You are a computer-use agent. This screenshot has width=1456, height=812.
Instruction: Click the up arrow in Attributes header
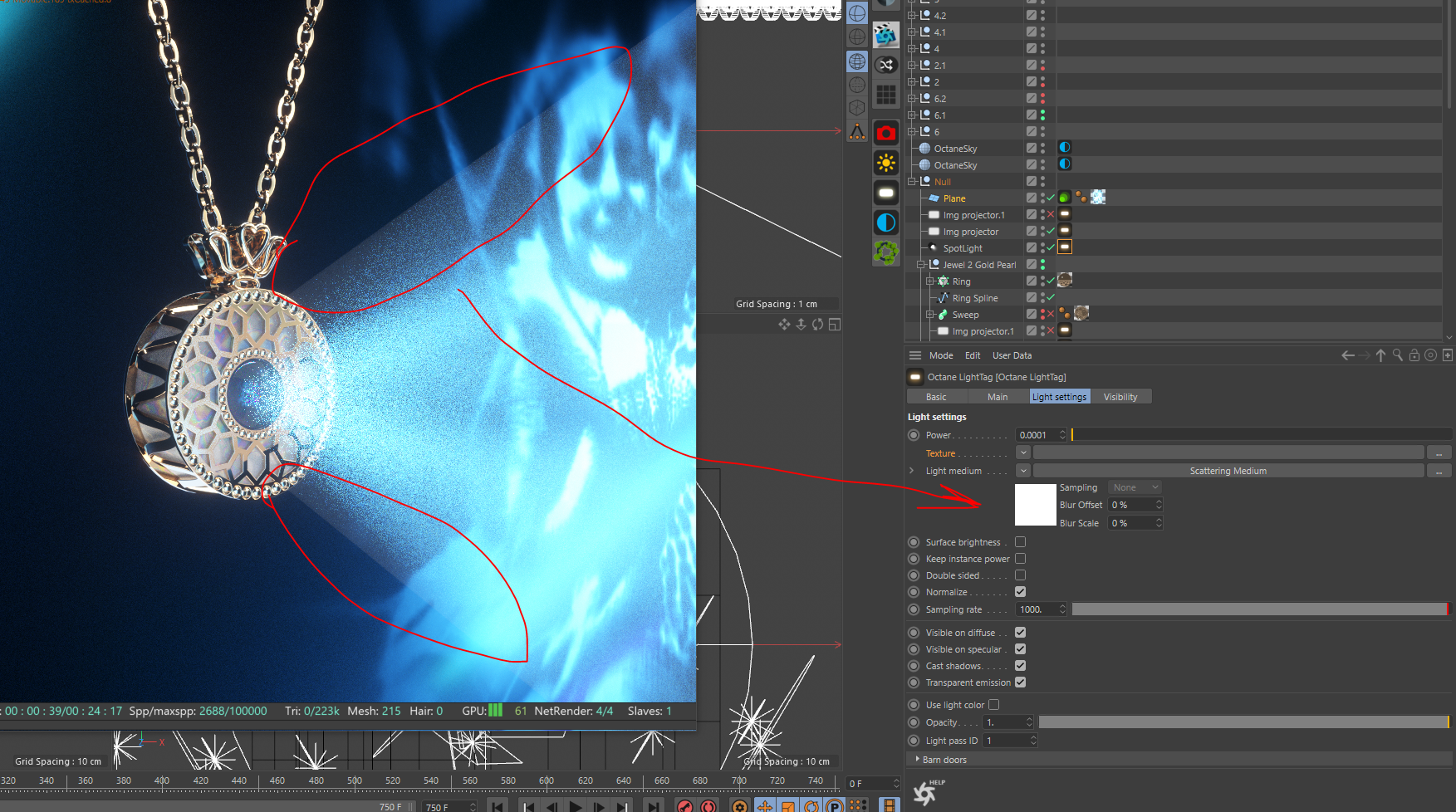click(1381, 355)
